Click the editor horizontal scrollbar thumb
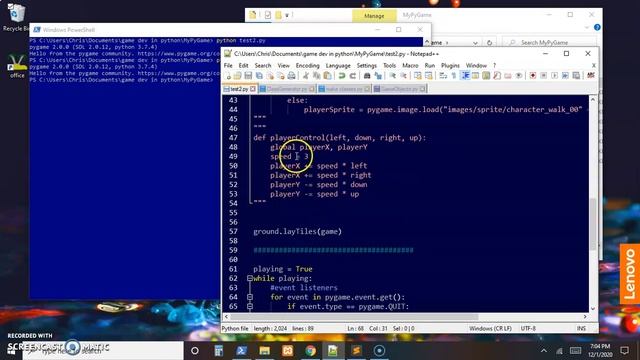 tap(354, 317)
